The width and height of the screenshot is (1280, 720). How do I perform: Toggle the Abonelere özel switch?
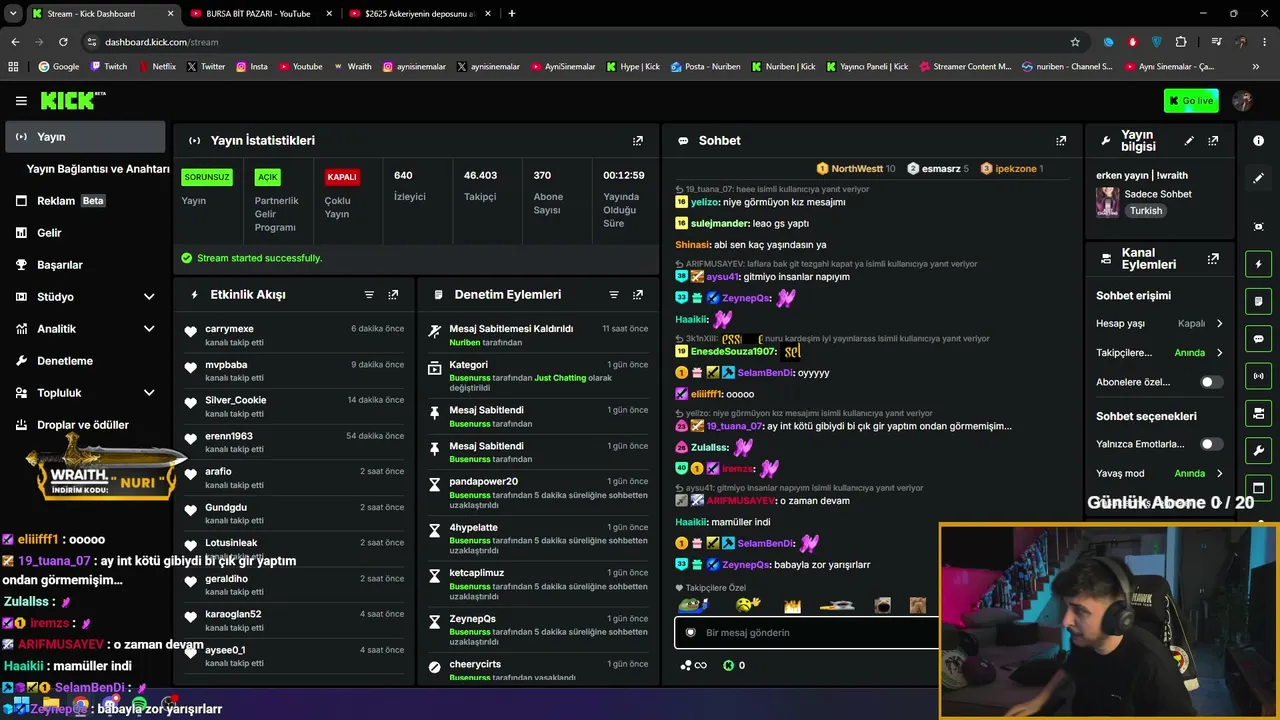point(1211,382)
